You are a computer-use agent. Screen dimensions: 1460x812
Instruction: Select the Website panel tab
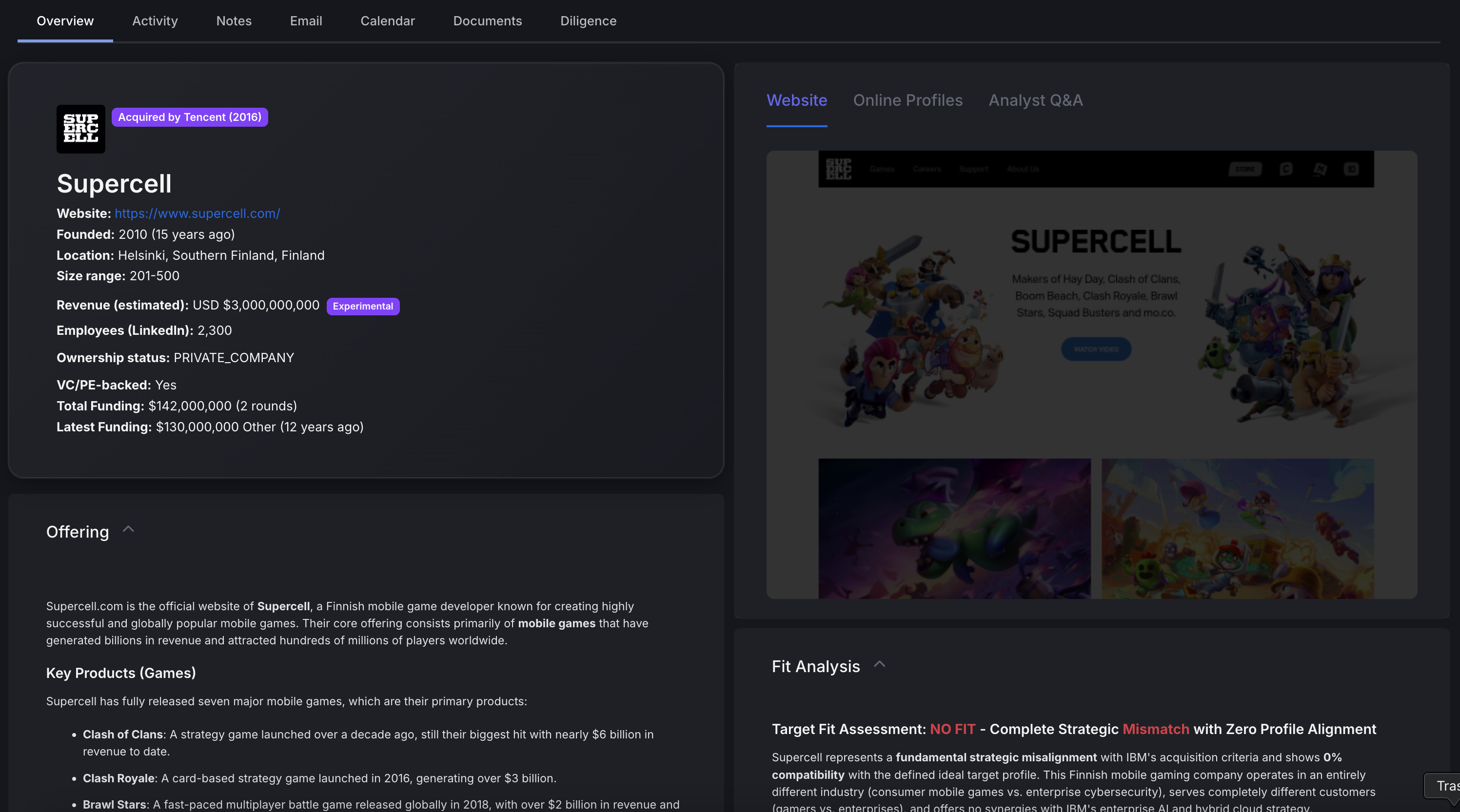click(x=796, y=100)
